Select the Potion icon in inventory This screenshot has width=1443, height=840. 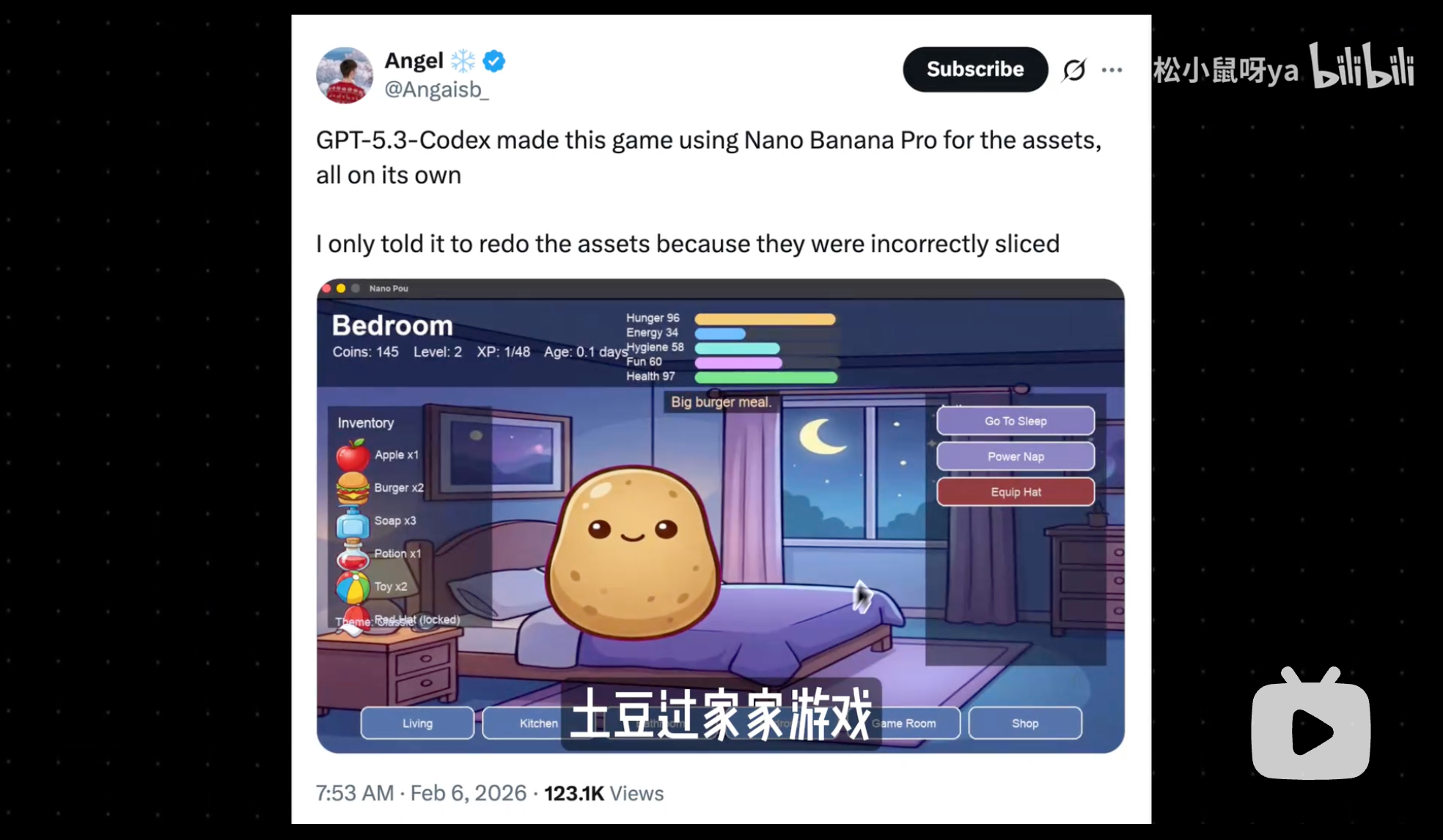click(x=353, y=555)
